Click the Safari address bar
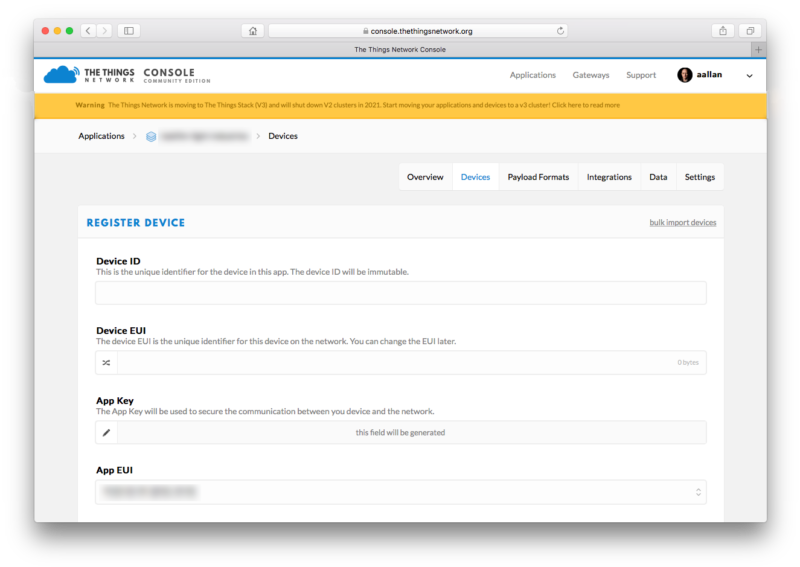Screen dimensions: 800x567 point(418,31)
